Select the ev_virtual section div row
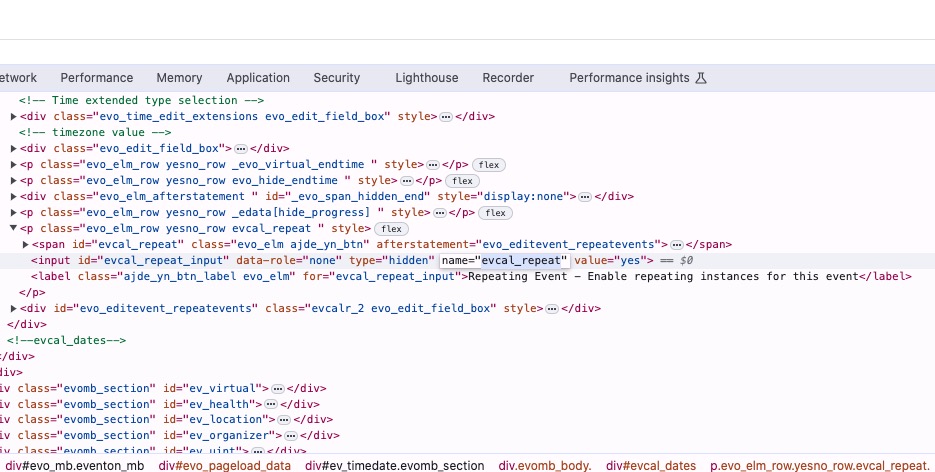The width and height of the screenshot is (935, 472). (x=163, y=388)
